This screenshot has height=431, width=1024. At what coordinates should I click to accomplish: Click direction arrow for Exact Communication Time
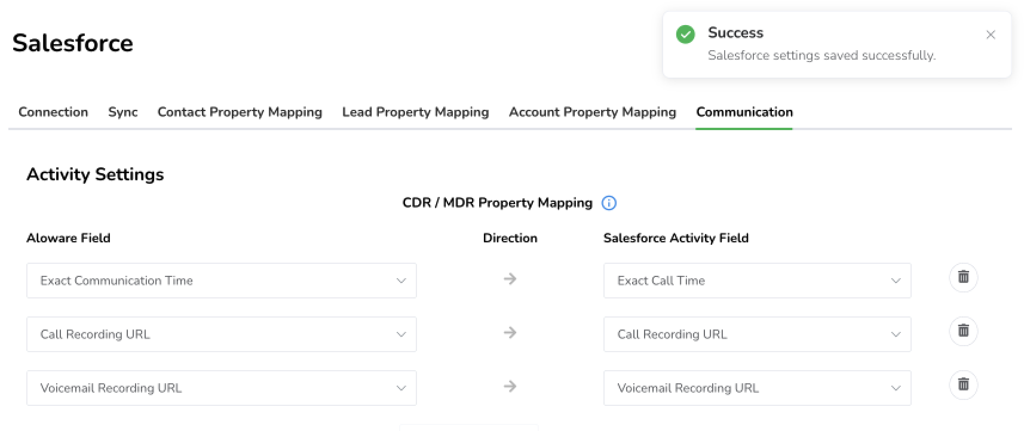[x=510, y=279]
